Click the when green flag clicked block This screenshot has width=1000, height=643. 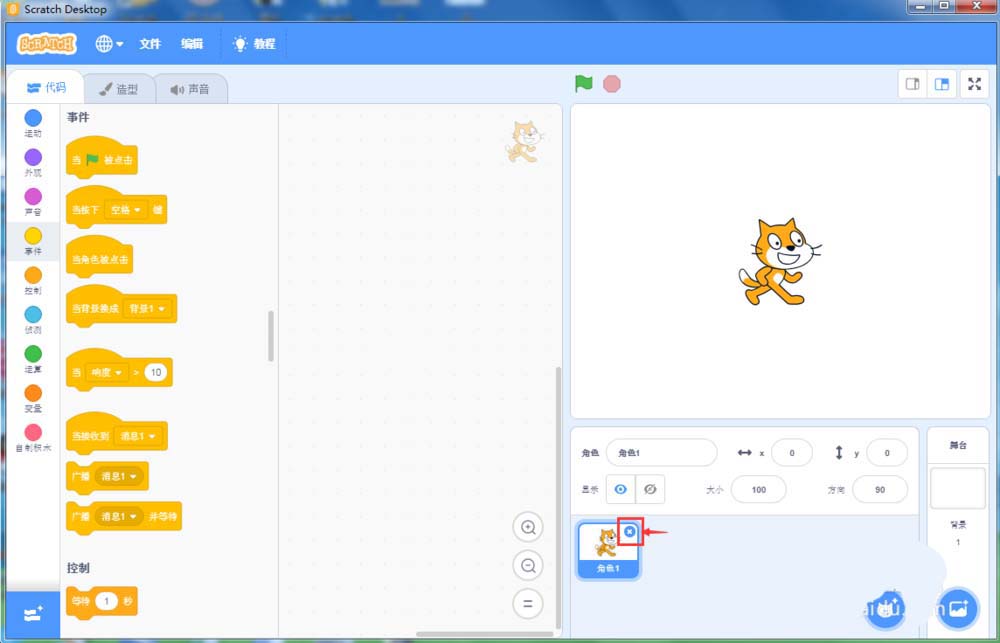101,158
